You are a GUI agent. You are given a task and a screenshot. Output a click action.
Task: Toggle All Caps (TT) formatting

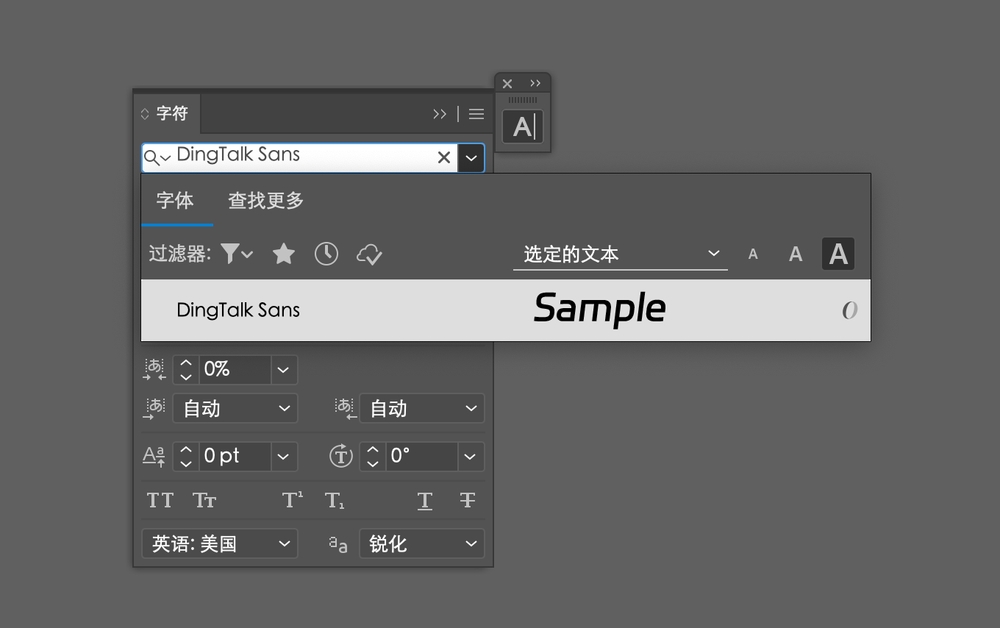click(x=160, y=500)
